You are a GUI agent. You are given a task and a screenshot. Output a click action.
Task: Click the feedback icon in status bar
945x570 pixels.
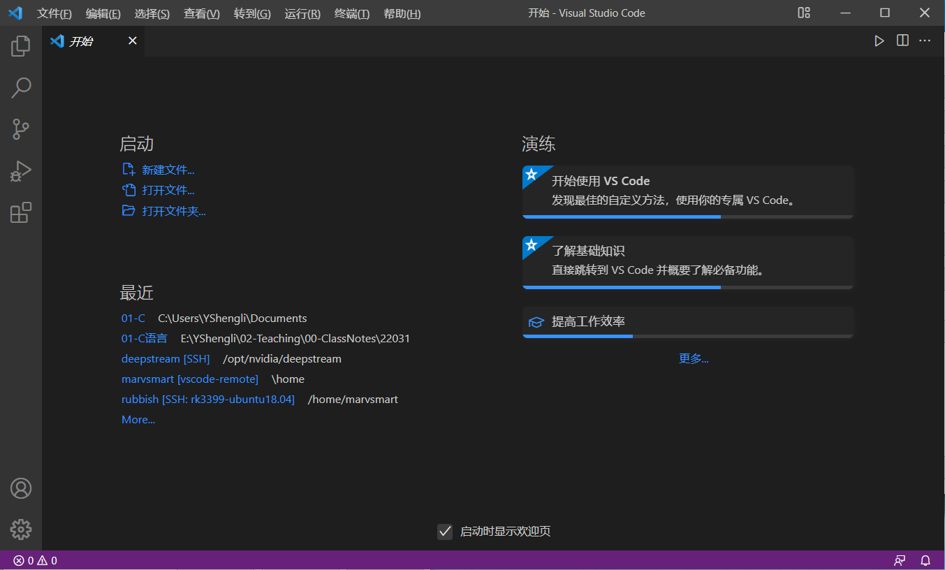click(900, 561)
